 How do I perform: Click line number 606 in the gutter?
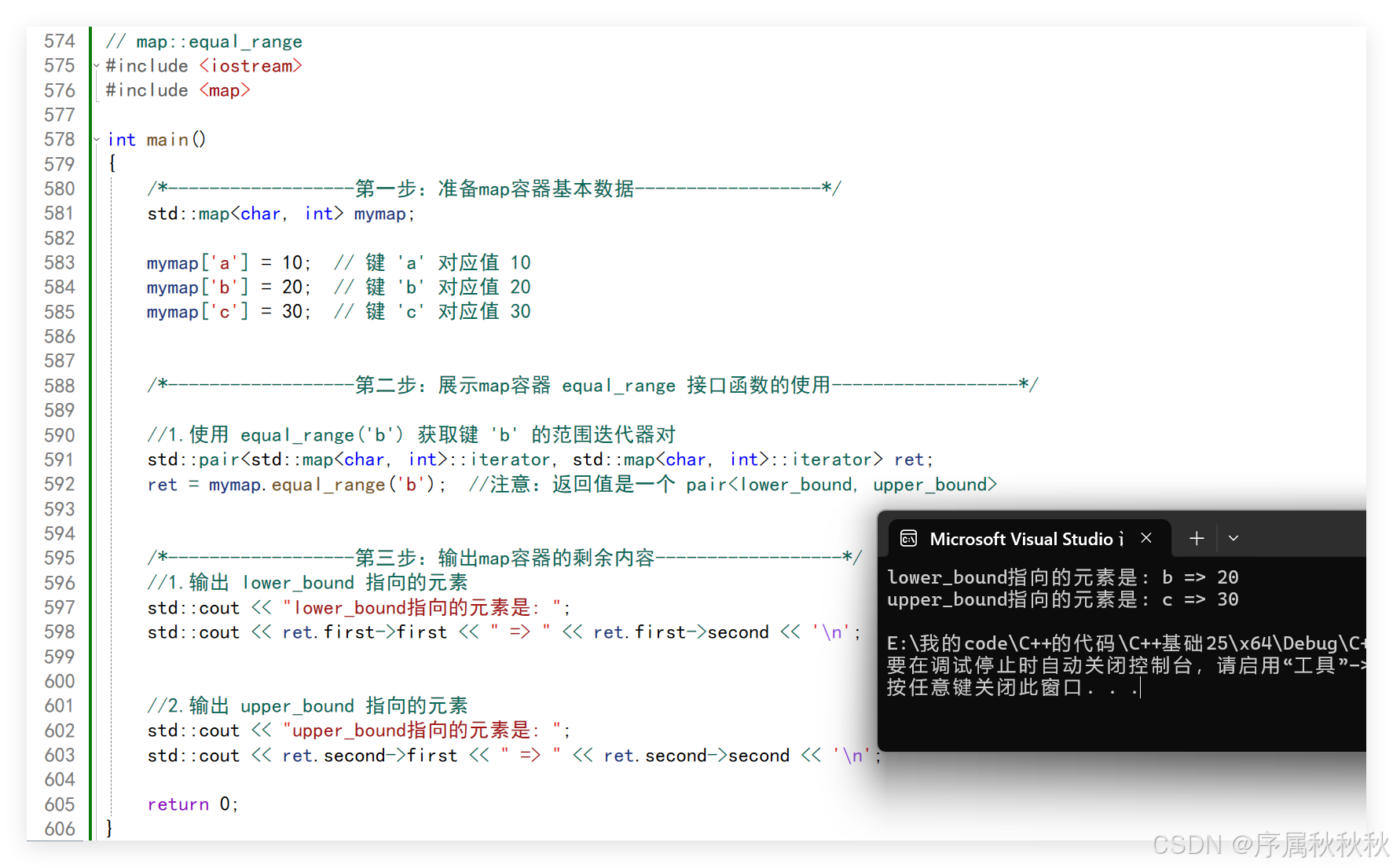60,829
